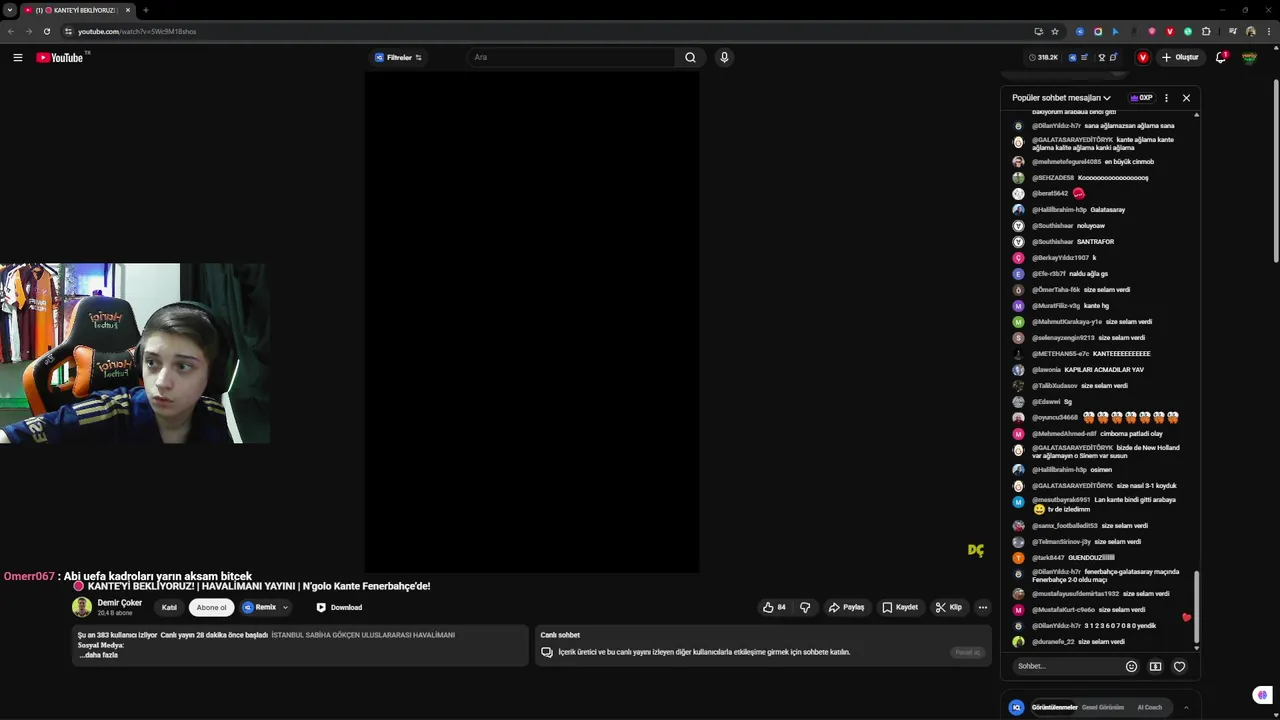The image size is (1280, 720).
Task: Click the black video player area
Action: (532, 321)
